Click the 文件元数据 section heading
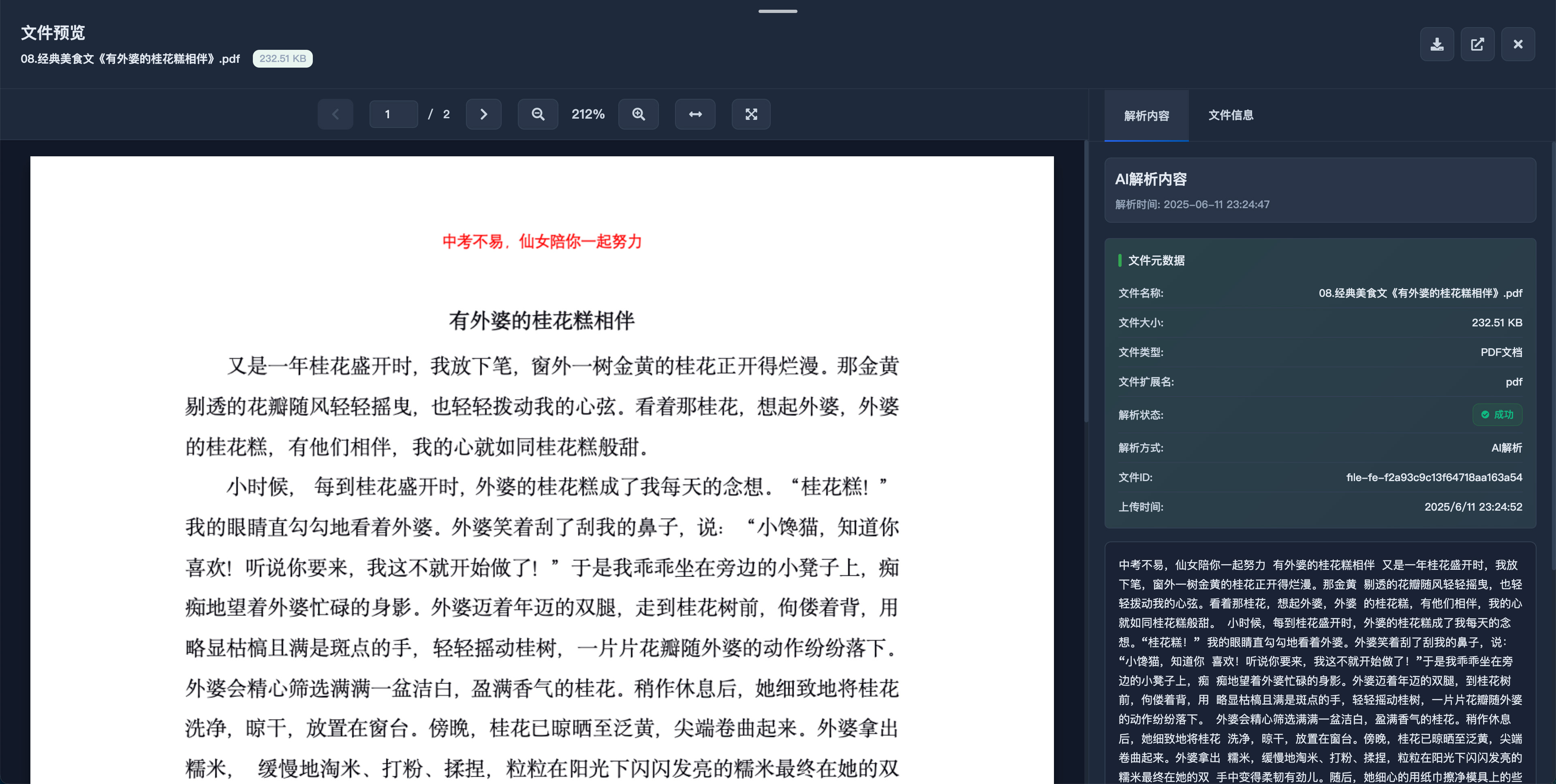Viewport: 1556px width, 784px height. pos(1156,260)
